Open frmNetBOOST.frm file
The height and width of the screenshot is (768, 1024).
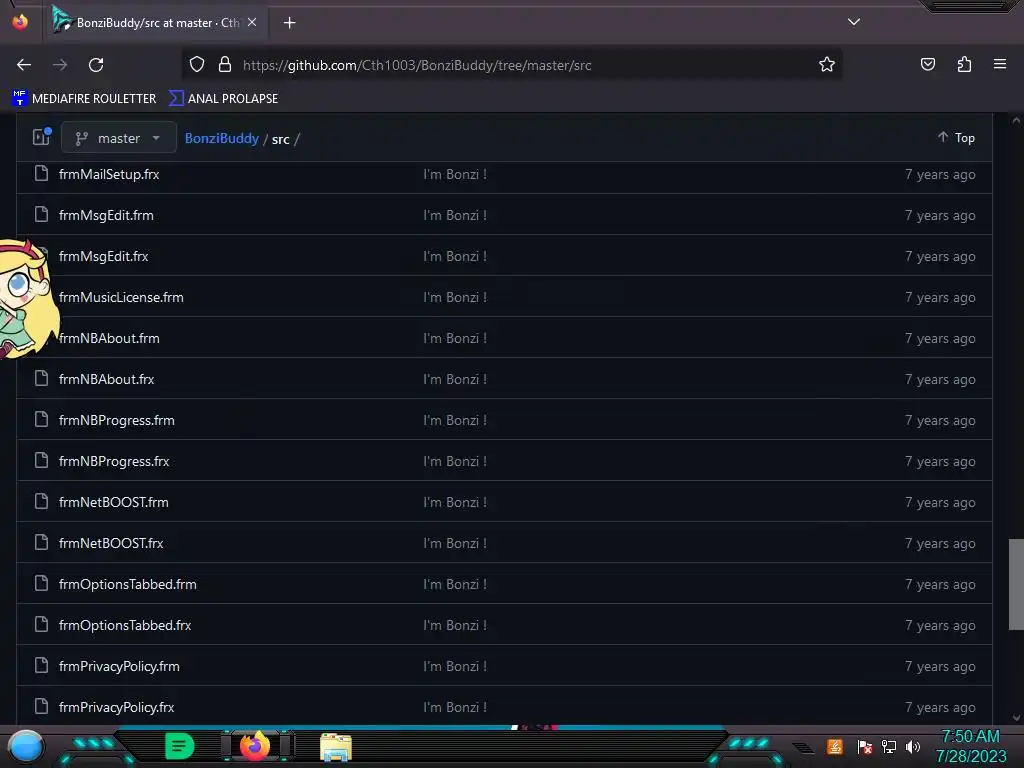(114, 502)
